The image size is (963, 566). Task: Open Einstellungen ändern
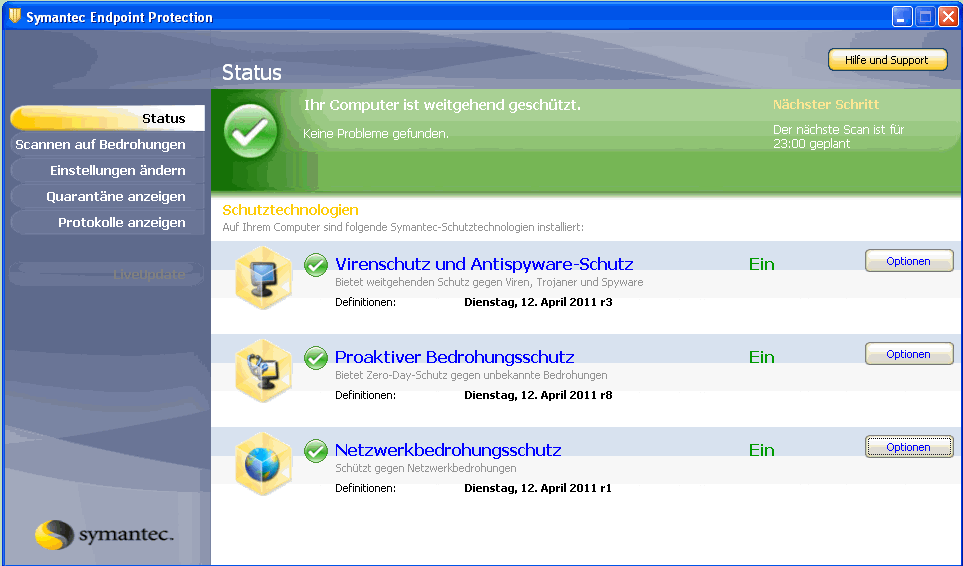[x=107, y=170]
